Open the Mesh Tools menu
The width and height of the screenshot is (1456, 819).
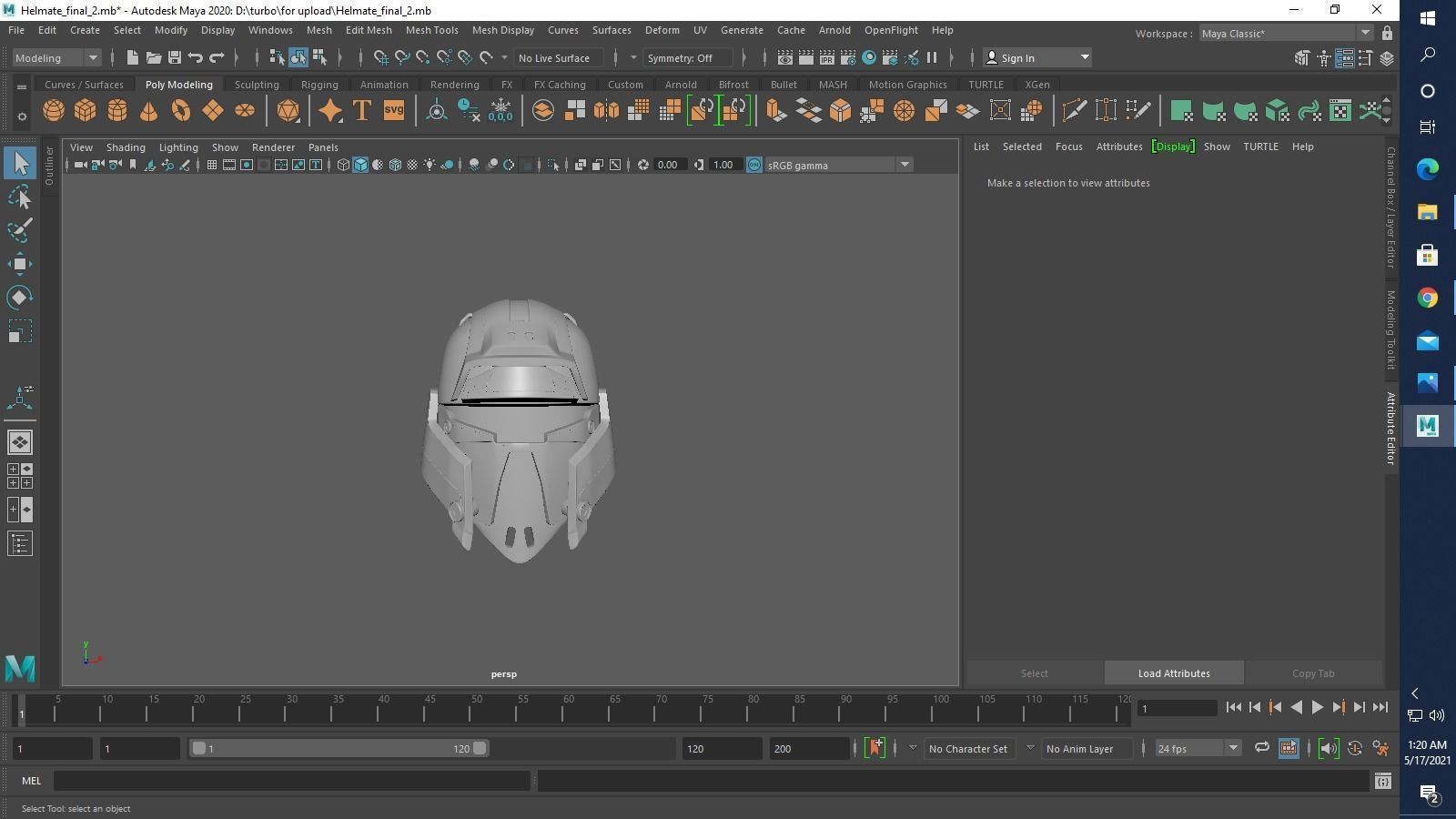click(431, 30)
